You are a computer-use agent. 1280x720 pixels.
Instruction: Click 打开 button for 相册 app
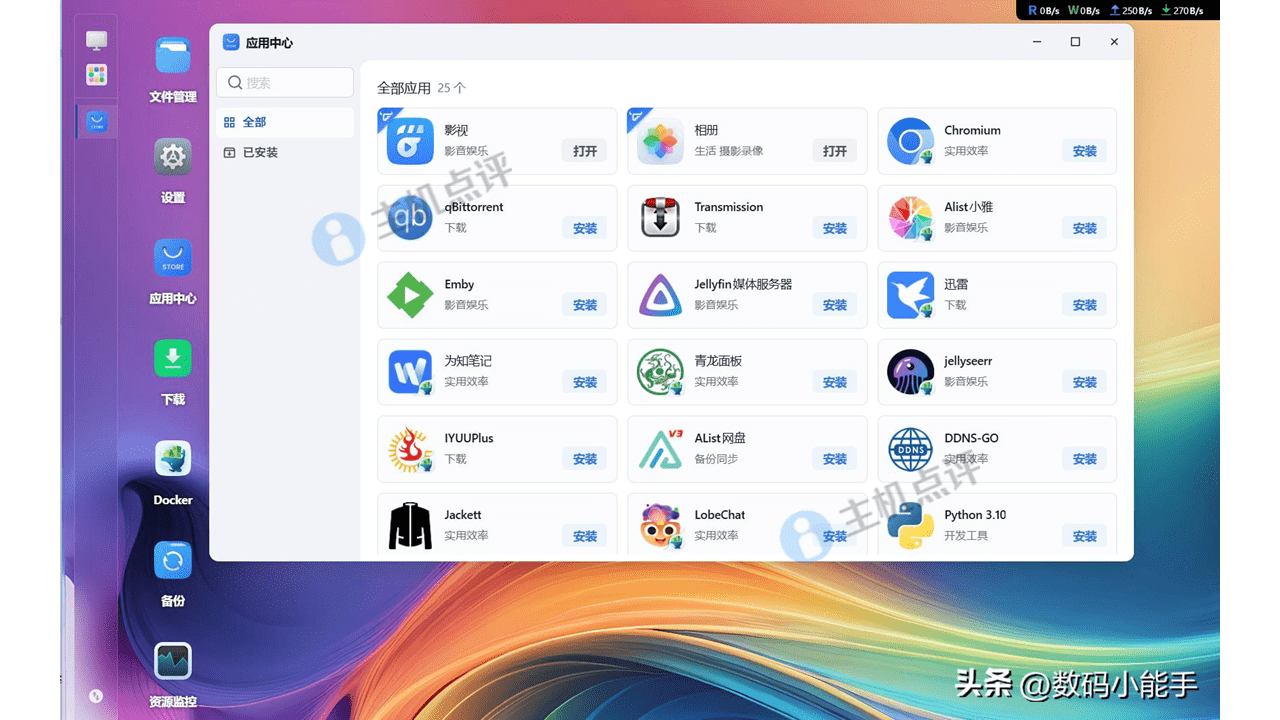pyautogui.click(x=835, y=151)
